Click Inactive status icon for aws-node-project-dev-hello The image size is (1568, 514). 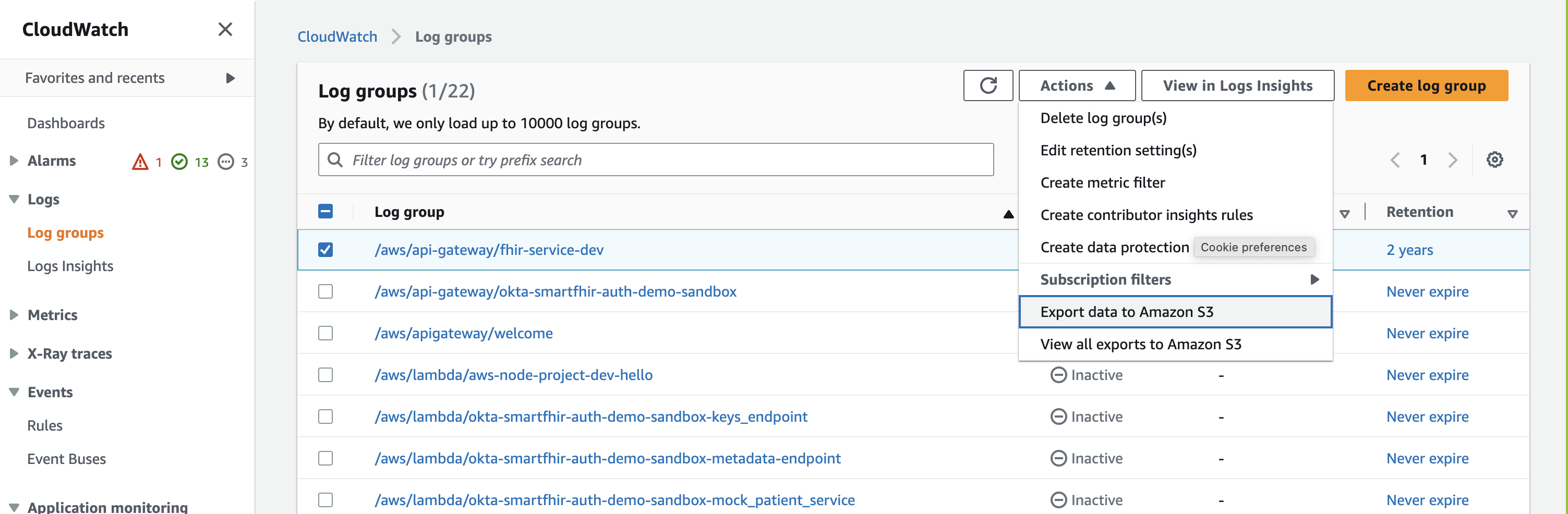[x=1058, y=375]
